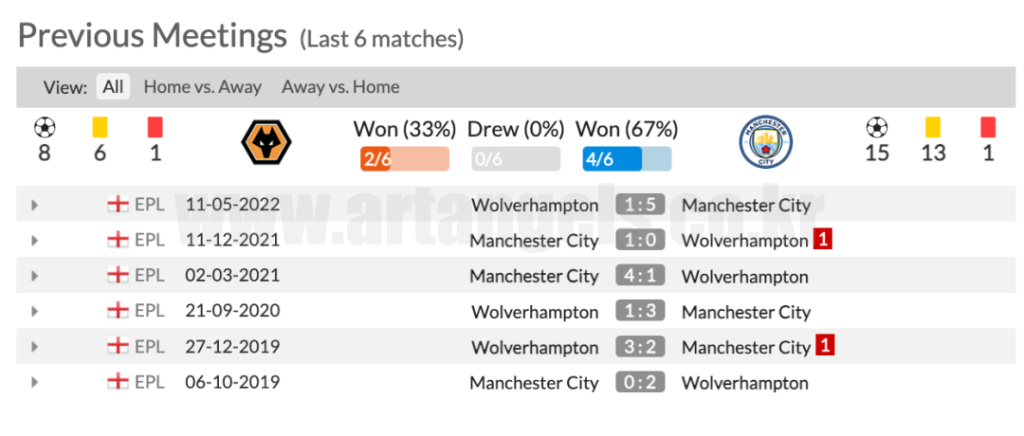Viewport: 1024px width, 436px height.
Task: Open the 1:5 score of Wolverhampton vs Manchester City
Action: [639, 205]
